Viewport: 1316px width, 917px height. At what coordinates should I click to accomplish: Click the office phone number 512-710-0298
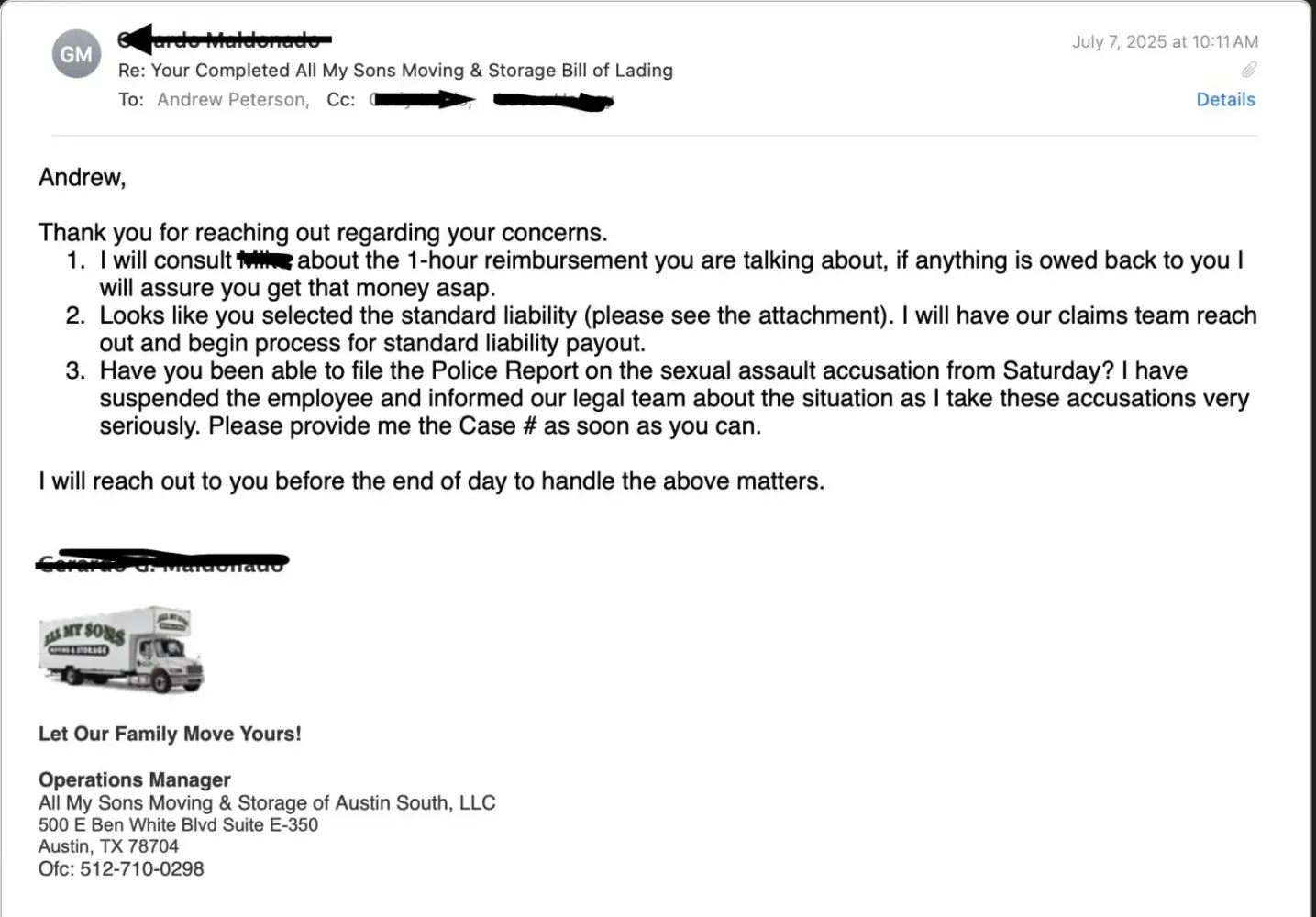pos(142,868)
